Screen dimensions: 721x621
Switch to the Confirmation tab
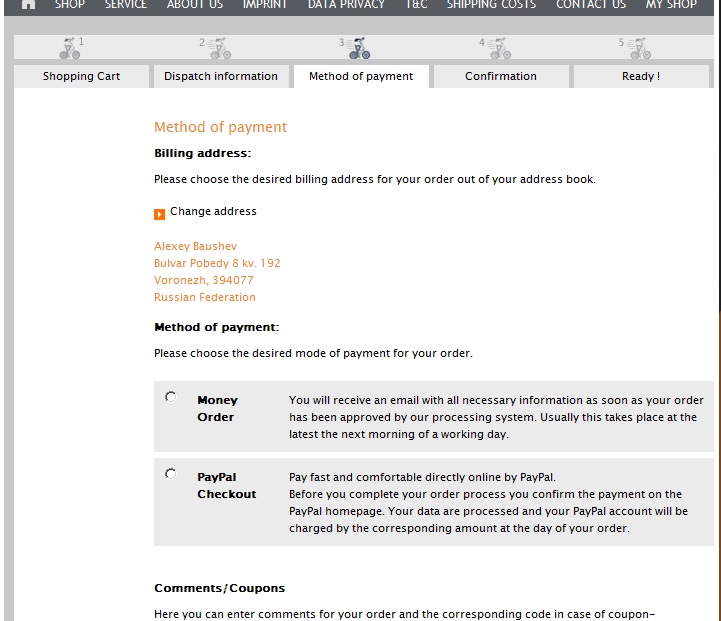(501, 76)
